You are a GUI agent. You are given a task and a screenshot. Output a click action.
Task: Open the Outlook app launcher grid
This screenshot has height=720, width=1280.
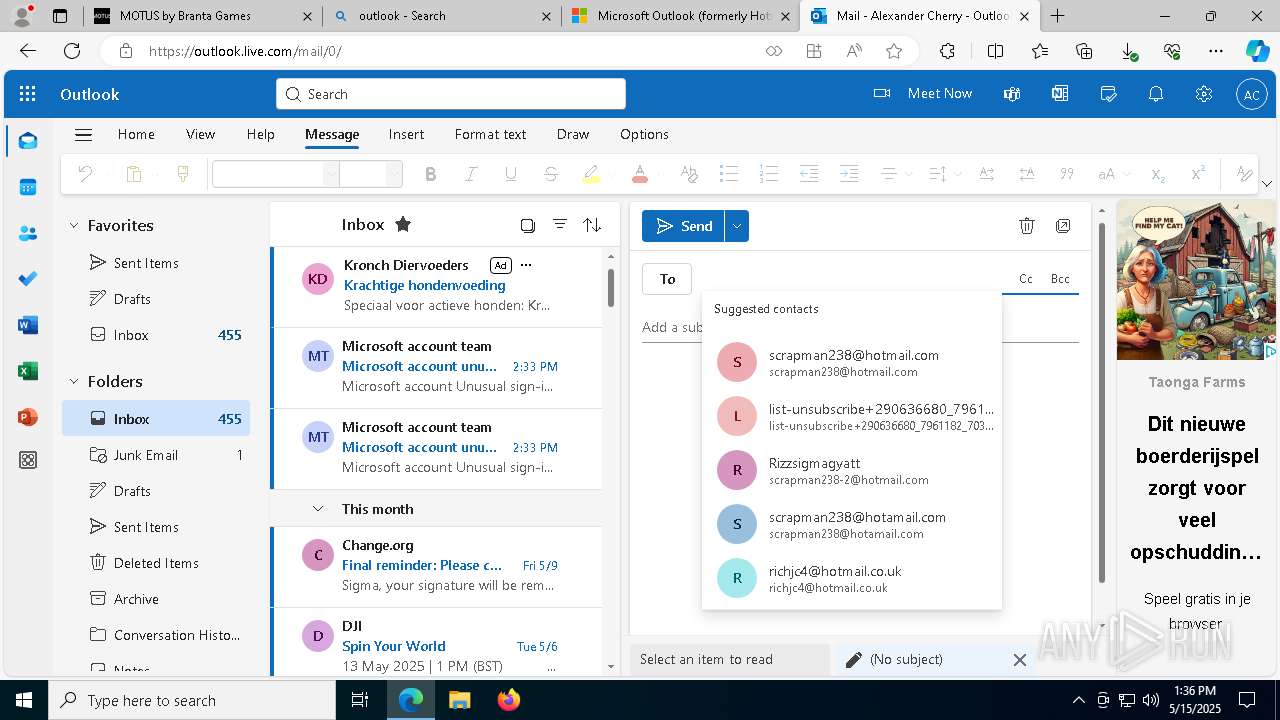tap(28, 94)
